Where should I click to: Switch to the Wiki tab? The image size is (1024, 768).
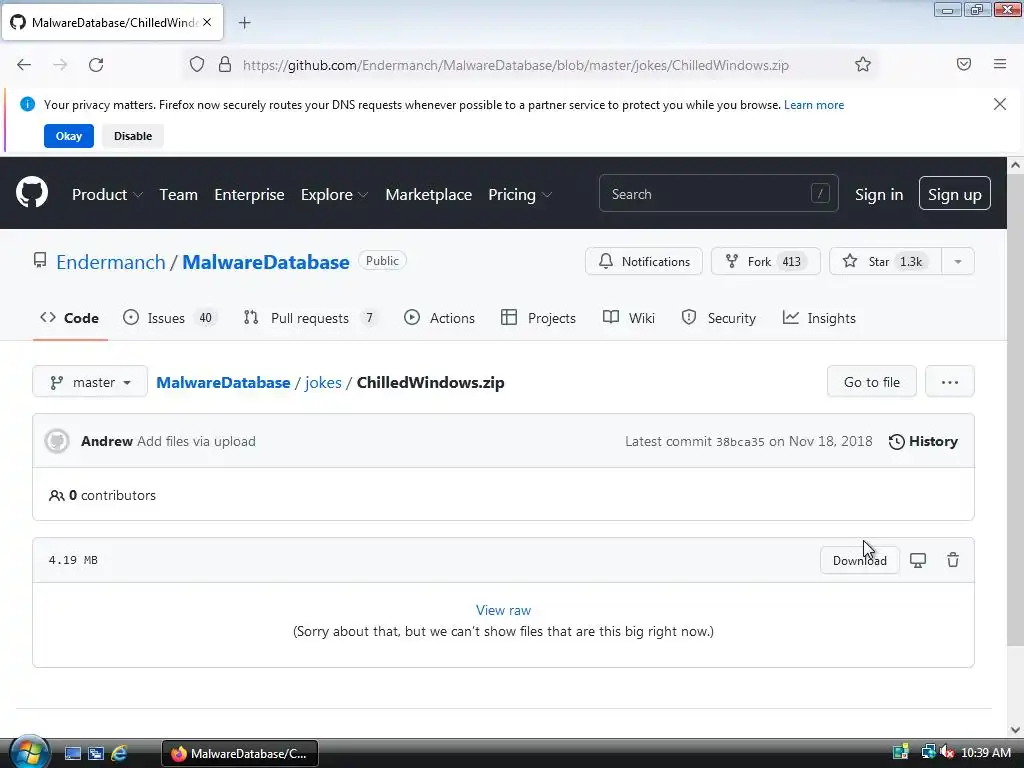(x=629, y=318)
